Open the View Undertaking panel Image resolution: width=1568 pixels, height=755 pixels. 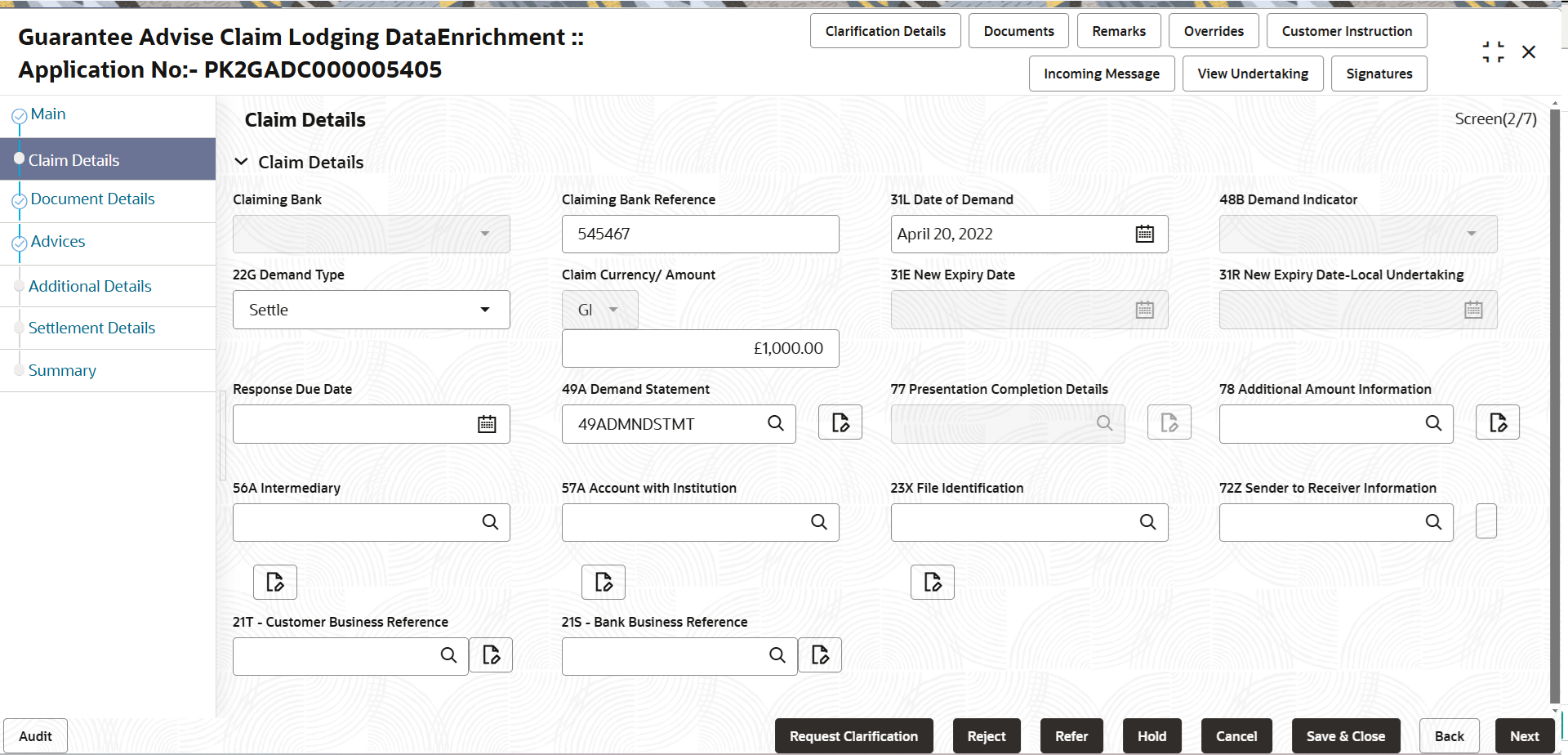(x=1253, y=74)
